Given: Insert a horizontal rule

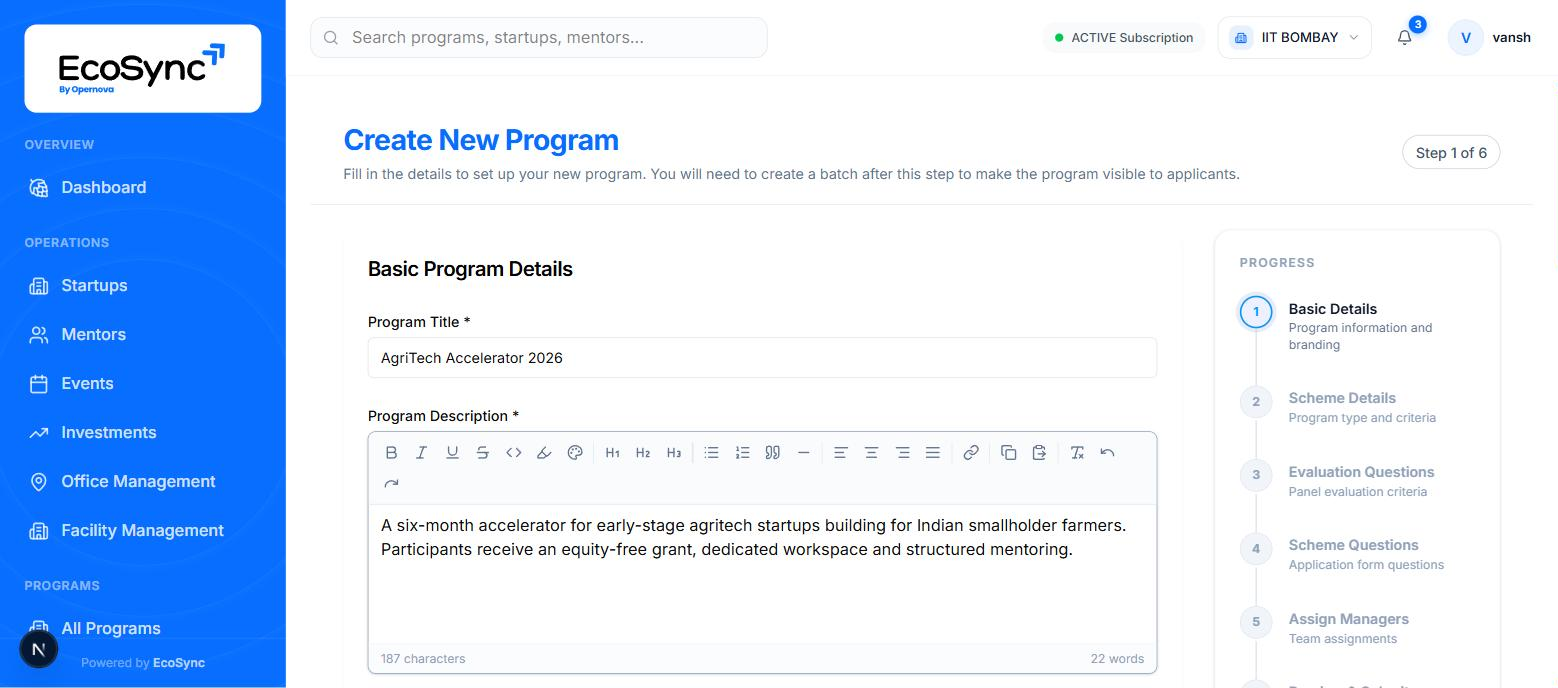Looking at the screenshot, I should 803,453.
